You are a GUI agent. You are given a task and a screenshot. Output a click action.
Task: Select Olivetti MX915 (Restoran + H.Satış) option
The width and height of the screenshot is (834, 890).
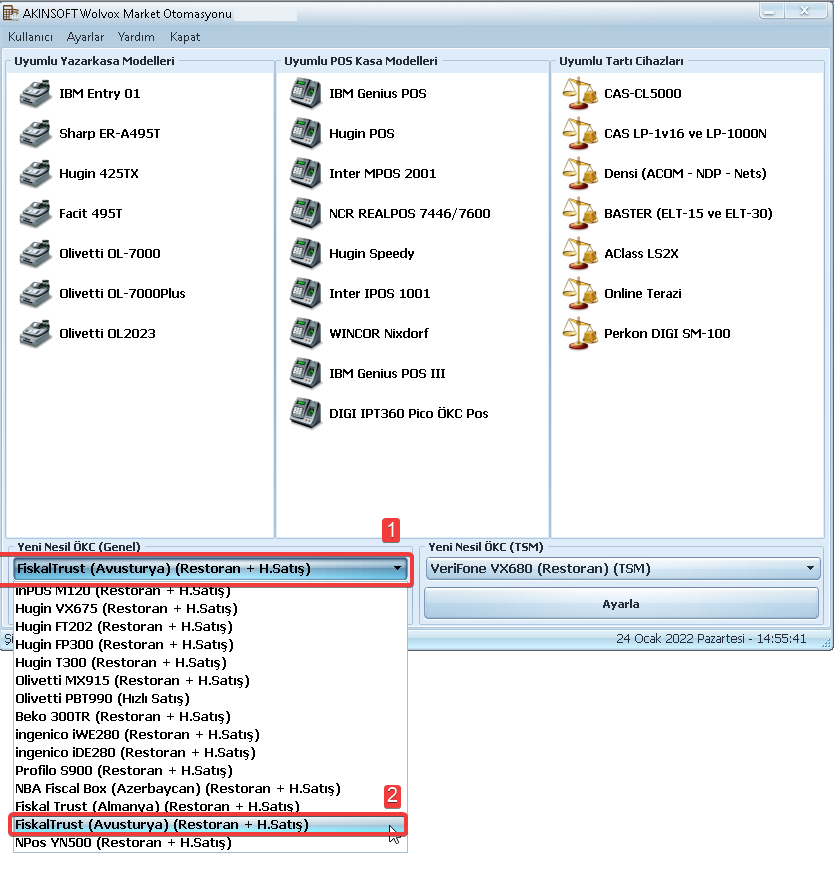[x=210, y=681]
